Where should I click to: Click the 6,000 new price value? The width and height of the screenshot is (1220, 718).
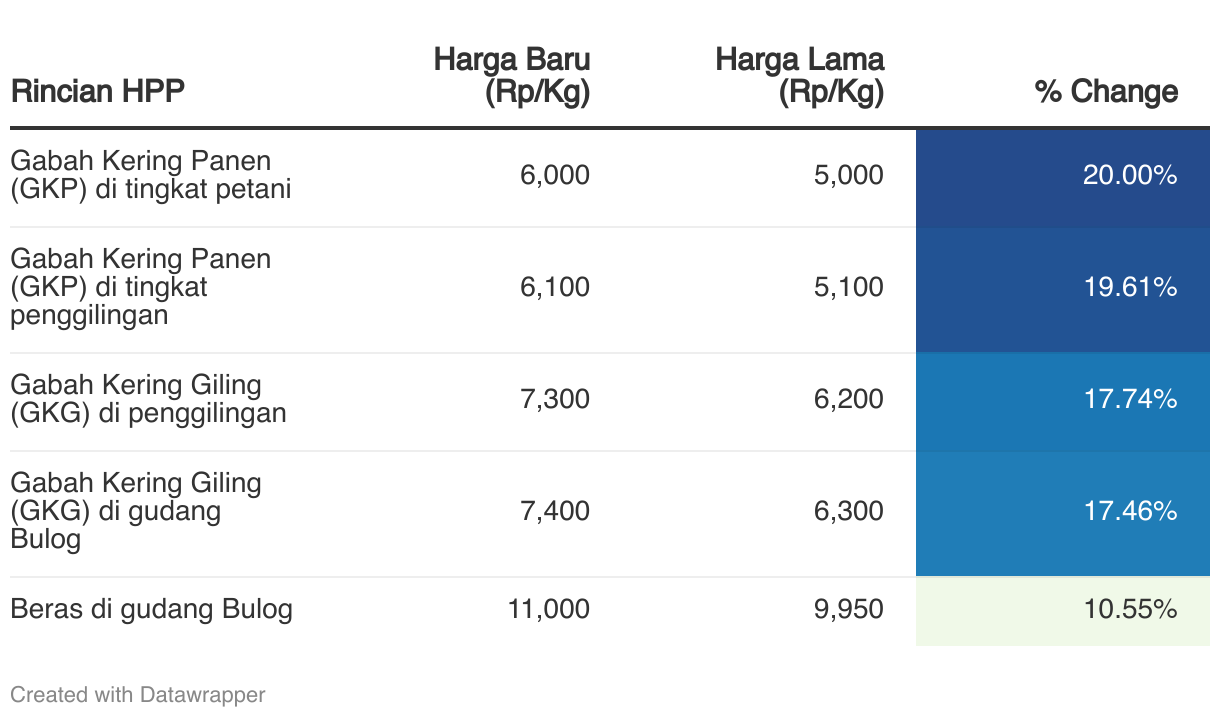[555, 175]
